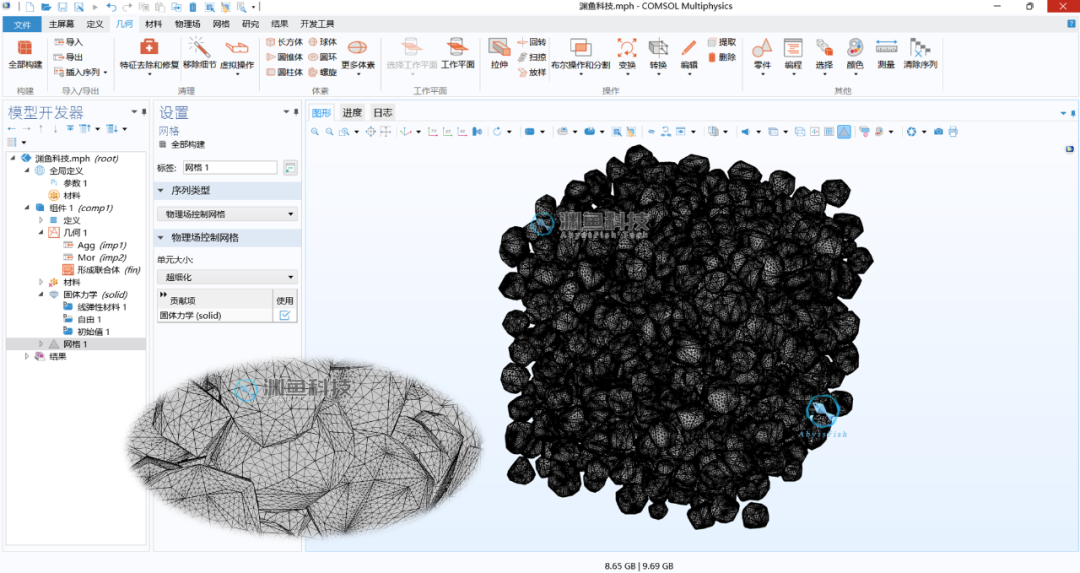
Task: Click the 拉伸 (Extrude) tool
Action: click(499, 54)
